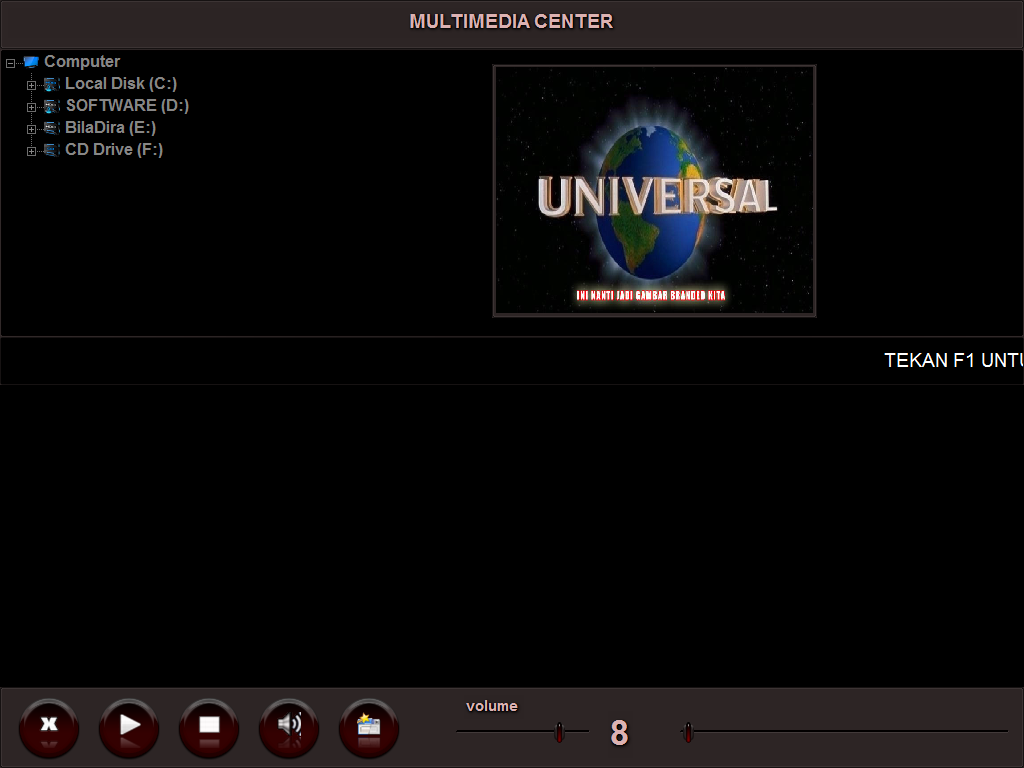Image resolution: width=1024 pixels, height=768 pixels.
Task: Click the BilaDira (E:) drive icon
Action: point(52,128)
